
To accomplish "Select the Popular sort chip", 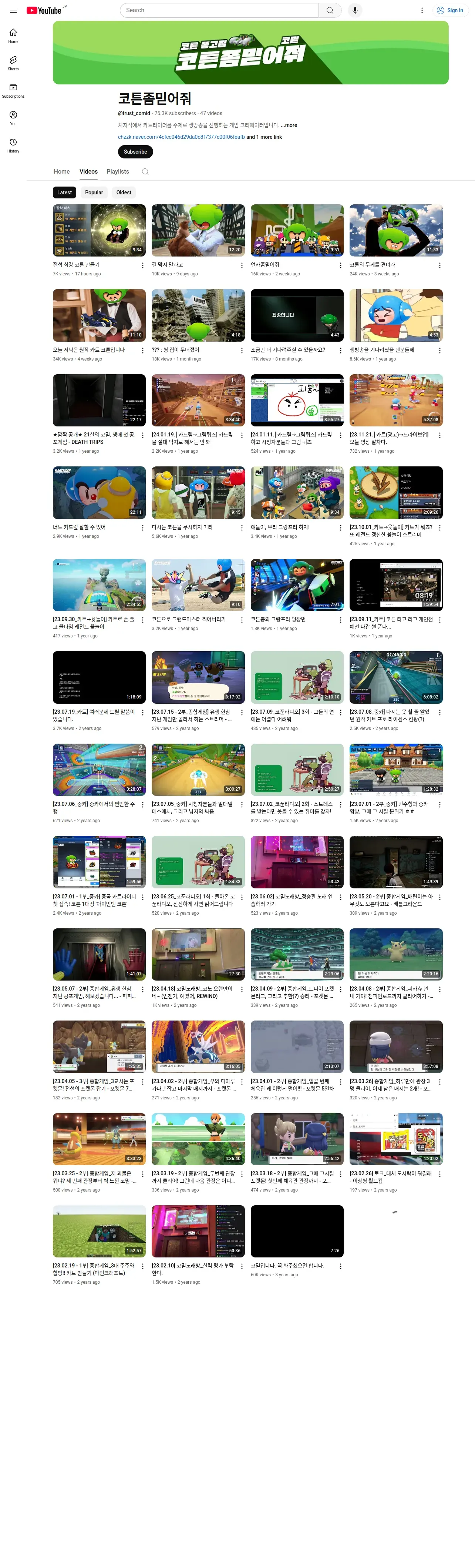I will click(x=94, y=192).
